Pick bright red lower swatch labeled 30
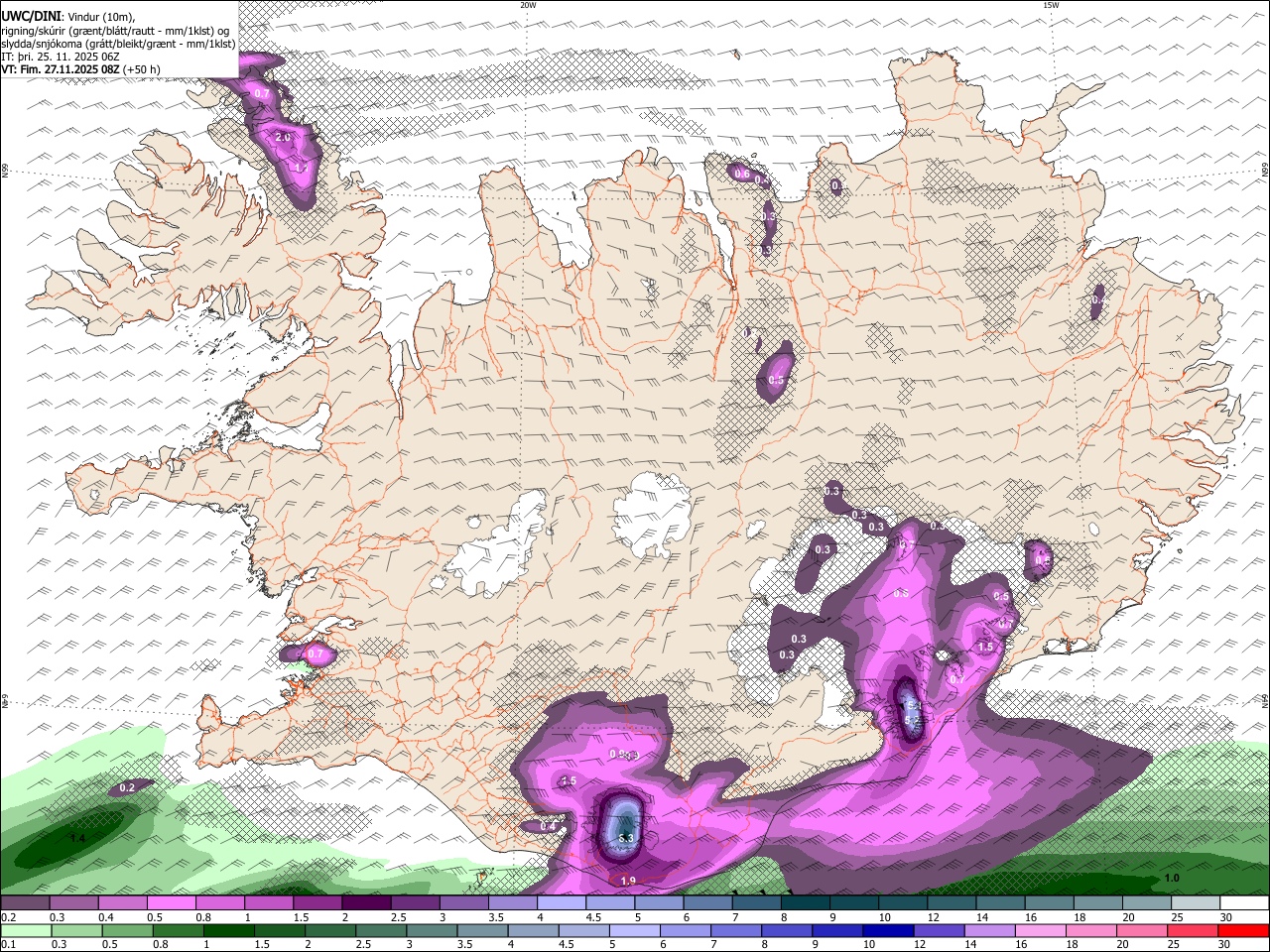Screen dimensions: 1270x952 pyautogui.click(x=1243, y=931)
